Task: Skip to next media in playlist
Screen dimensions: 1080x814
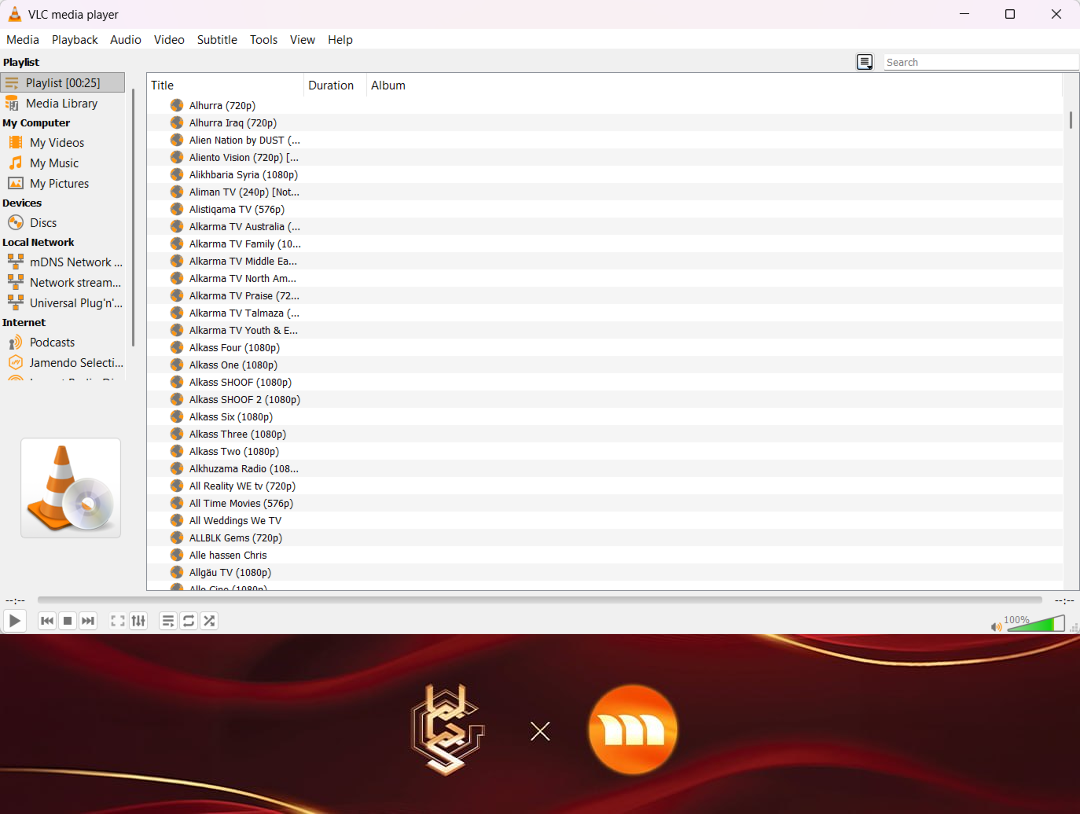Action: tap(88, 620)
